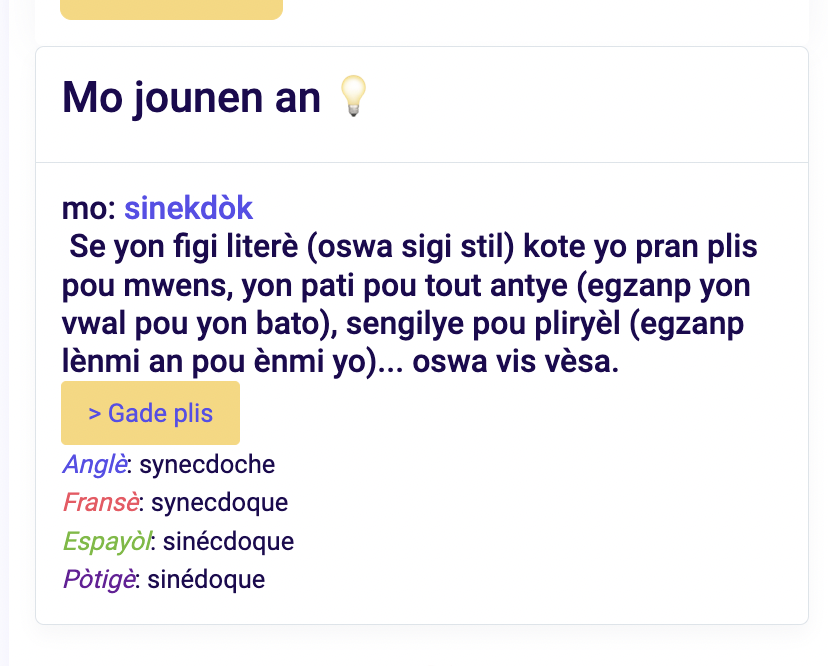Screen dimensions: 828x666
Task: Click the Fransè language label
Action: click(101, 502)
